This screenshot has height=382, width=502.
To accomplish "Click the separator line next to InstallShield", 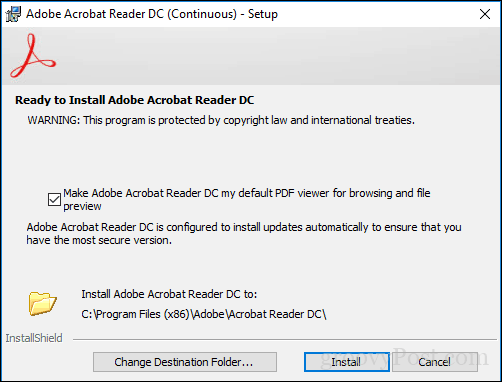I will click(284, 340).
